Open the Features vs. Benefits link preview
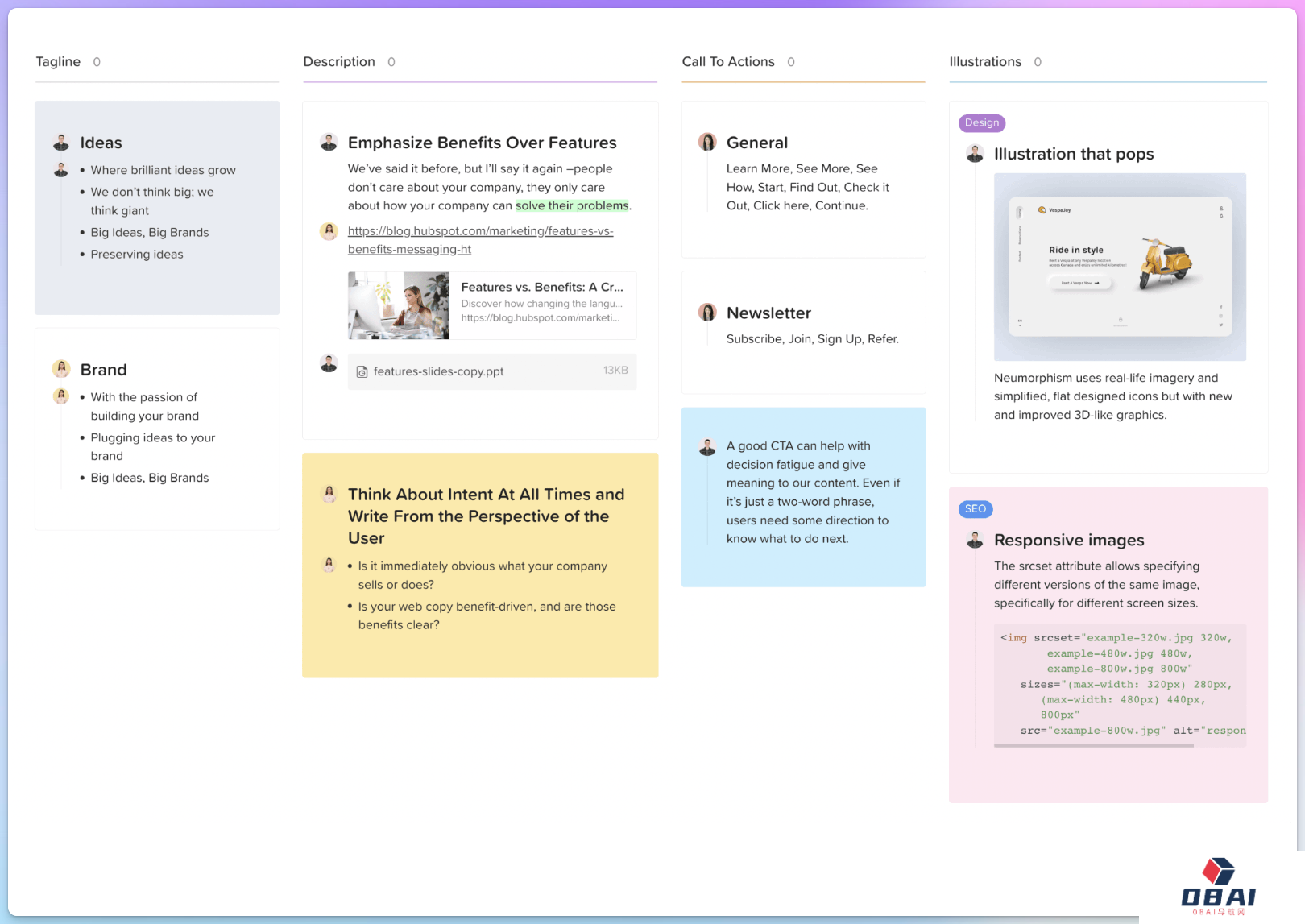The image size is (1305, 924). tap(492, 305)
